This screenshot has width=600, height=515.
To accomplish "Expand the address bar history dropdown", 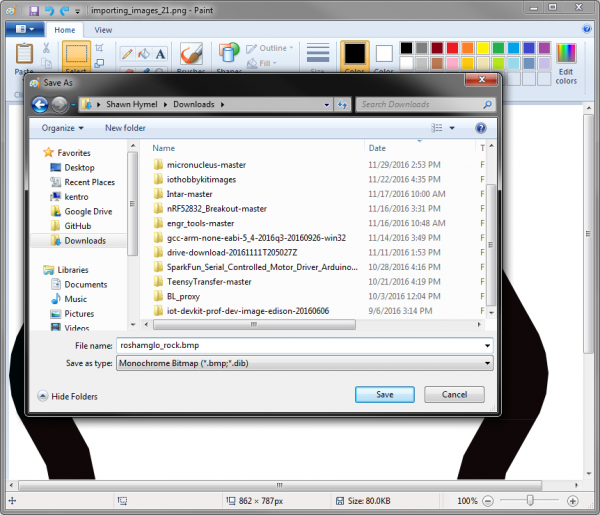I will click(x=326, y=105).
